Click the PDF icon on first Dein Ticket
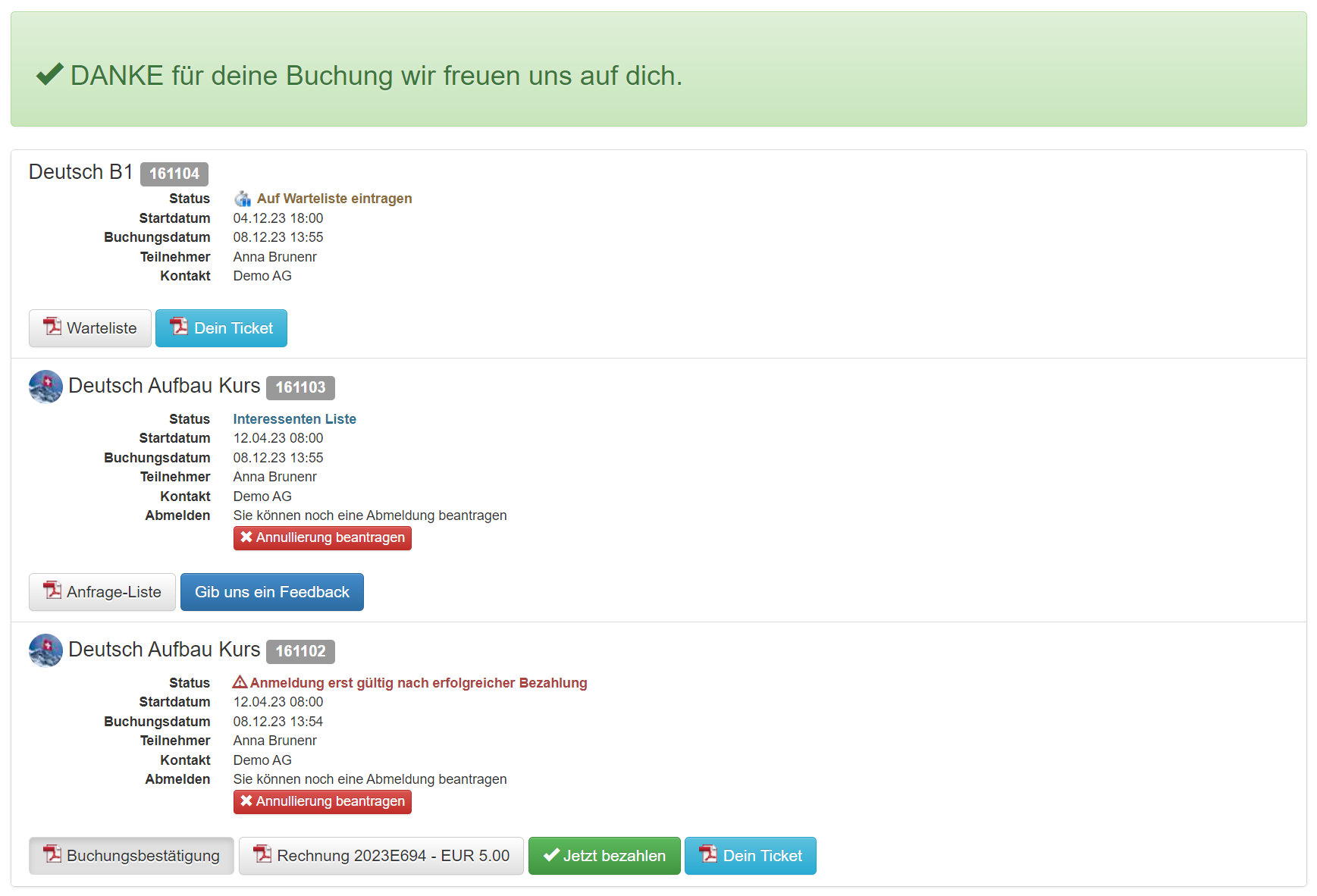Screen dimensions: 1317x896 (x=179, y=327)
